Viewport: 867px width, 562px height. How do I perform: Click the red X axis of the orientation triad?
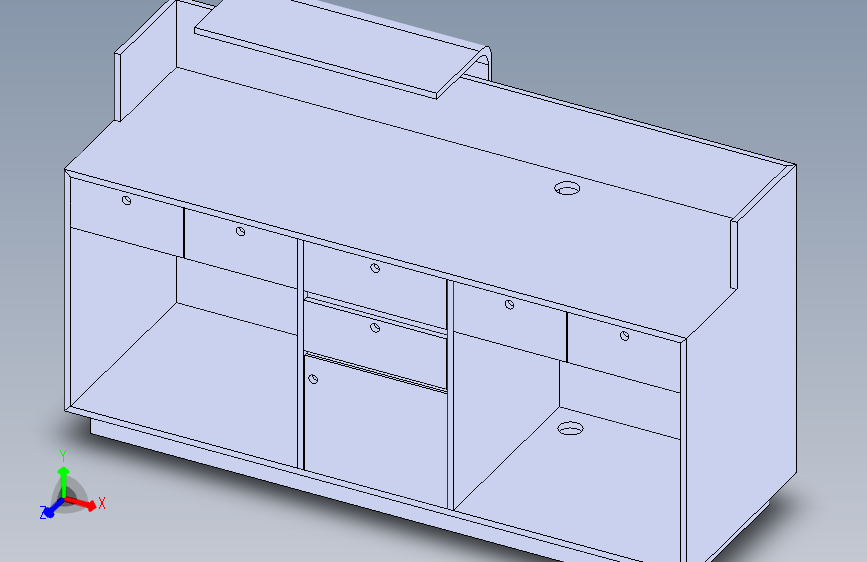click(81, 503)
